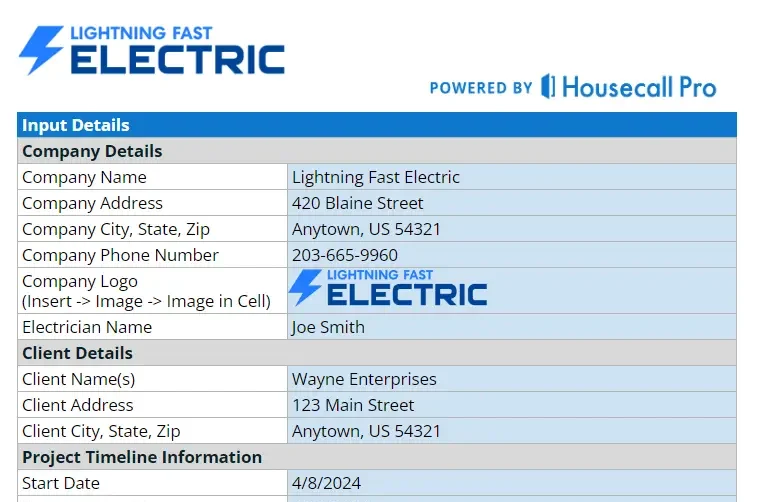Image resolution: width=758 pixels, height=502 pixels.
Task: Select the Company Logo label cell
Action: [153, 291]
